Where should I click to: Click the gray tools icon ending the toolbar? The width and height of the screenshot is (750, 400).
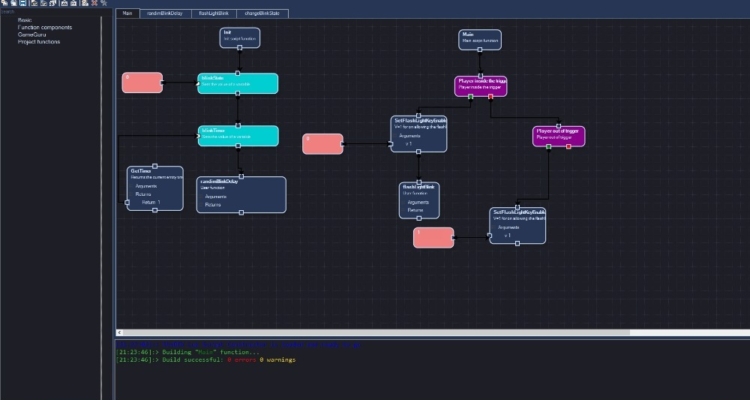[x=103, y=3]
